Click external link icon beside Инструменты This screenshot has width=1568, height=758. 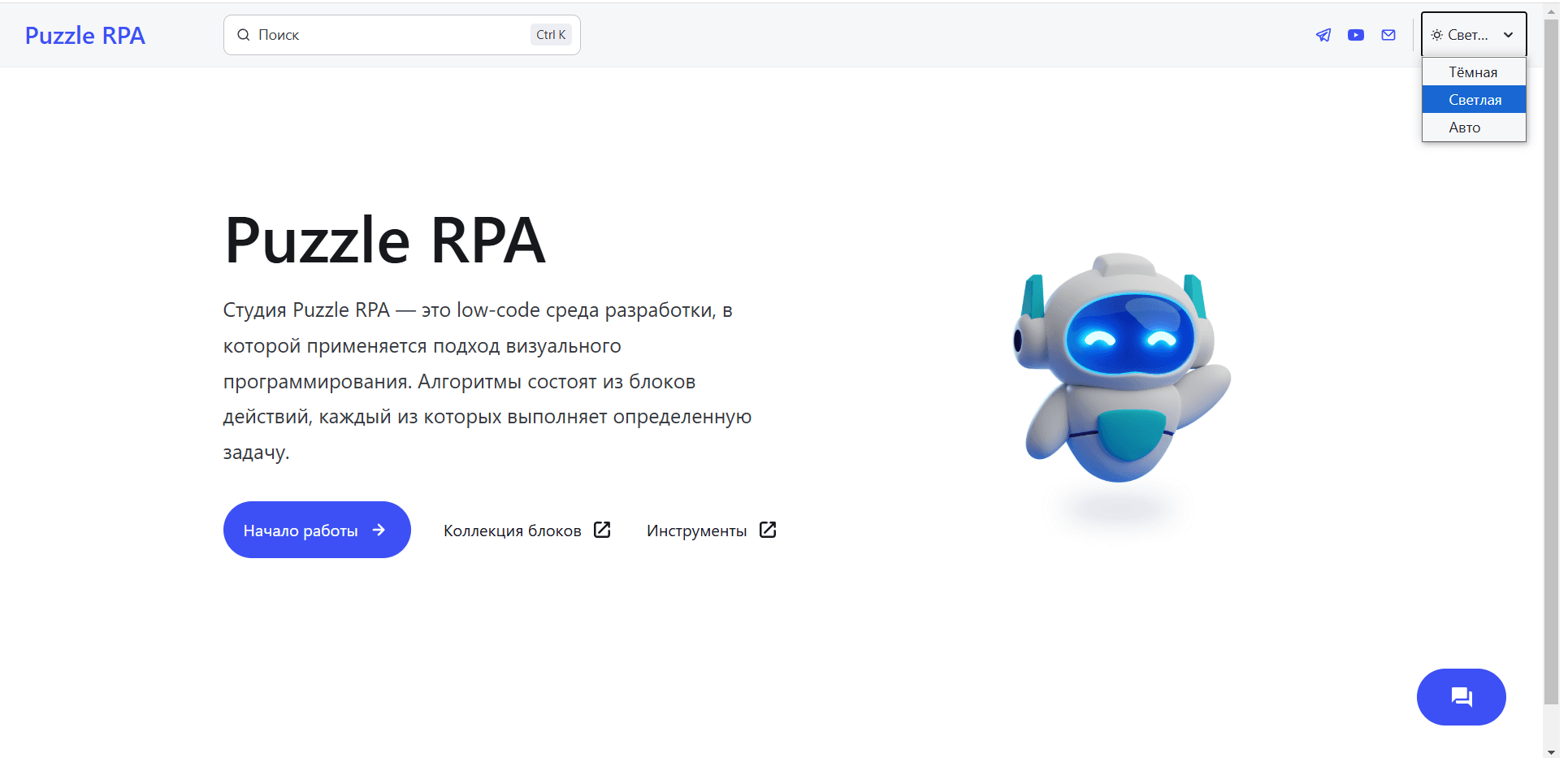768,530
